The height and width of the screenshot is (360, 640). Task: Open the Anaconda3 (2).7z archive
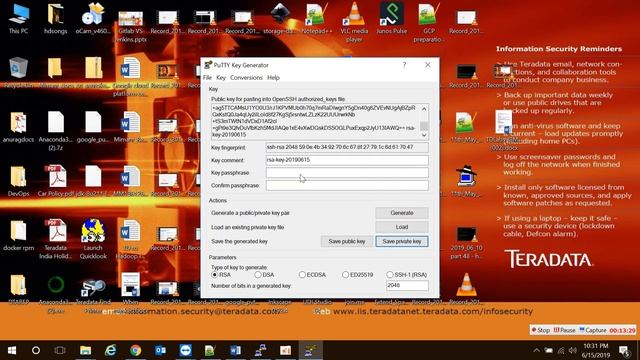[x=56, y=131]
